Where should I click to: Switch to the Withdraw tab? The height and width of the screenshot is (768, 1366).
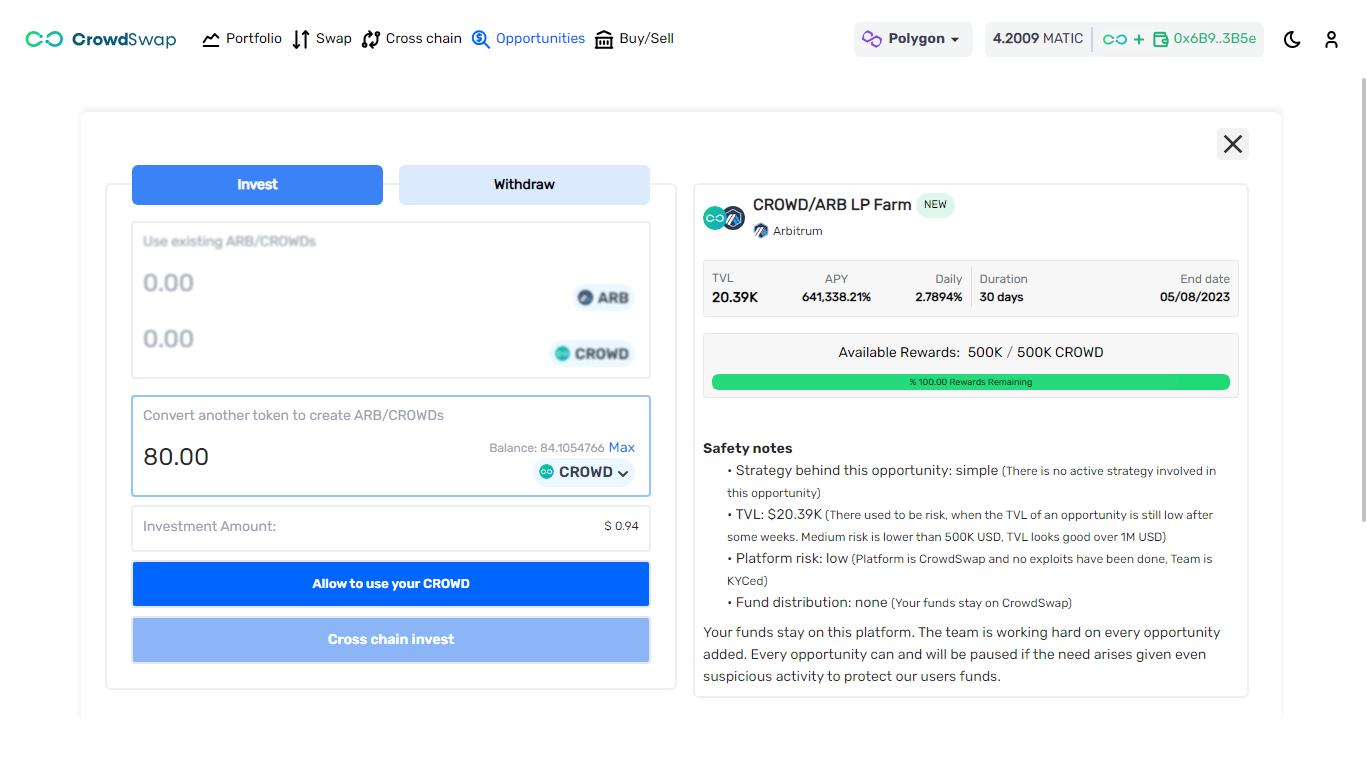tap(524, 185)
